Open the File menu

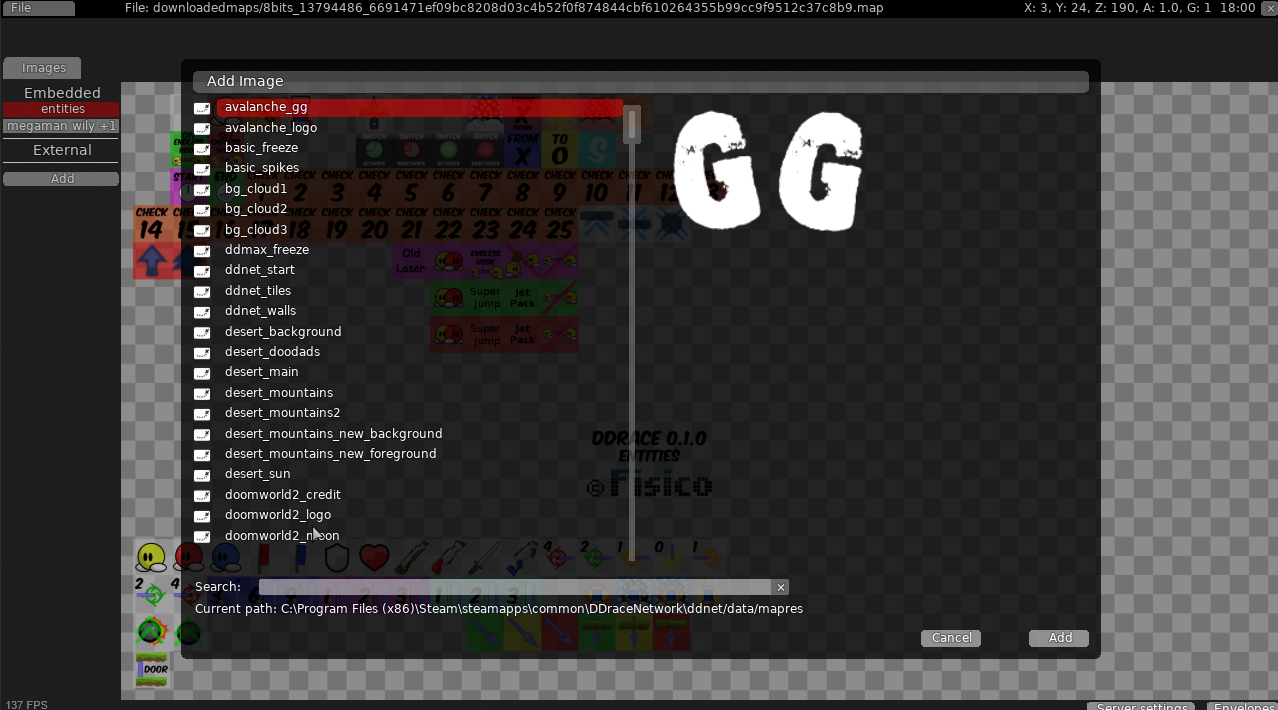38,8
